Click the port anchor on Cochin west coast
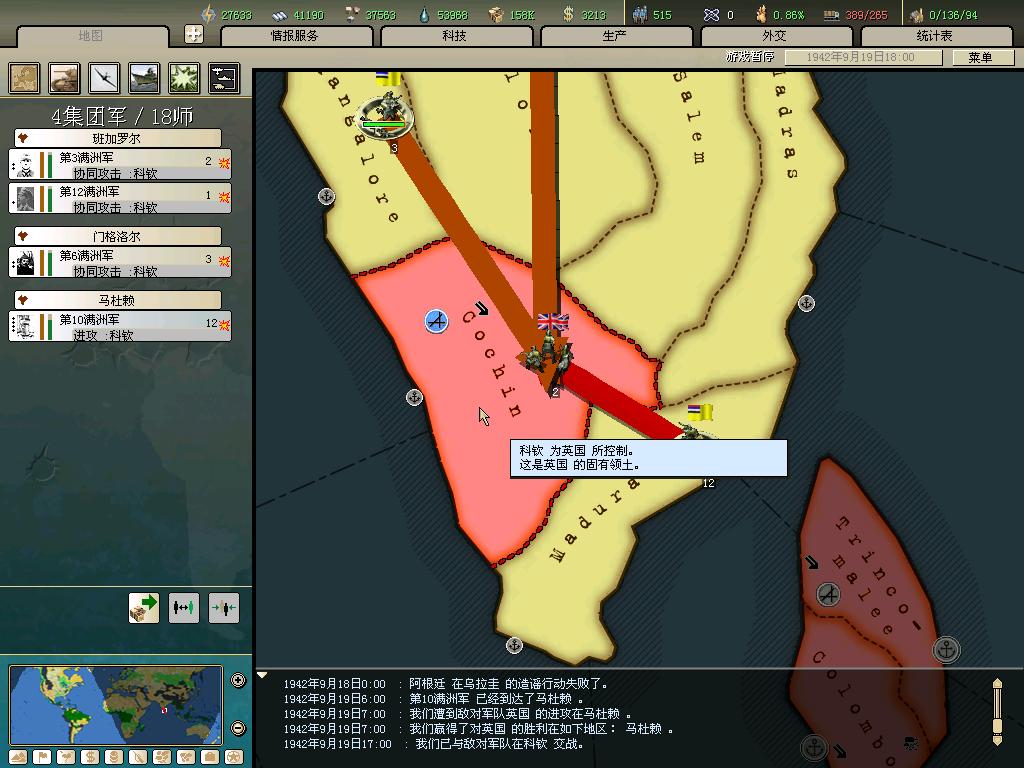 [x=414, y=397]
